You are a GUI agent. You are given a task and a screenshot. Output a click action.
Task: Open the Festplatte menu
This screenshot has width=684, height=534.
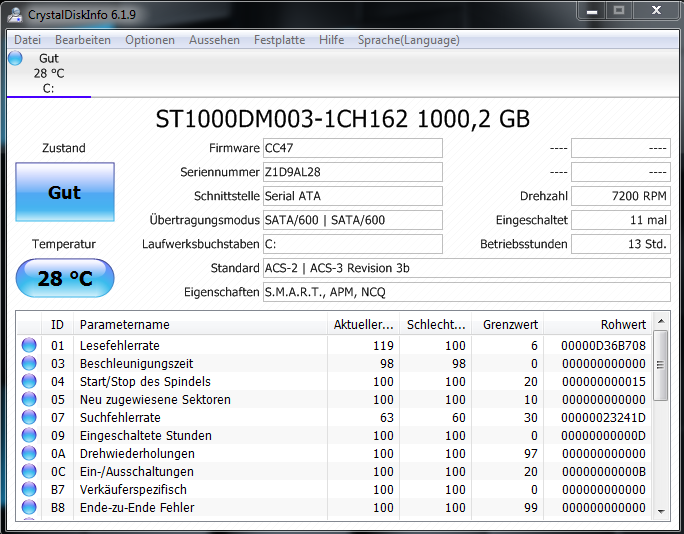(279, 40)
